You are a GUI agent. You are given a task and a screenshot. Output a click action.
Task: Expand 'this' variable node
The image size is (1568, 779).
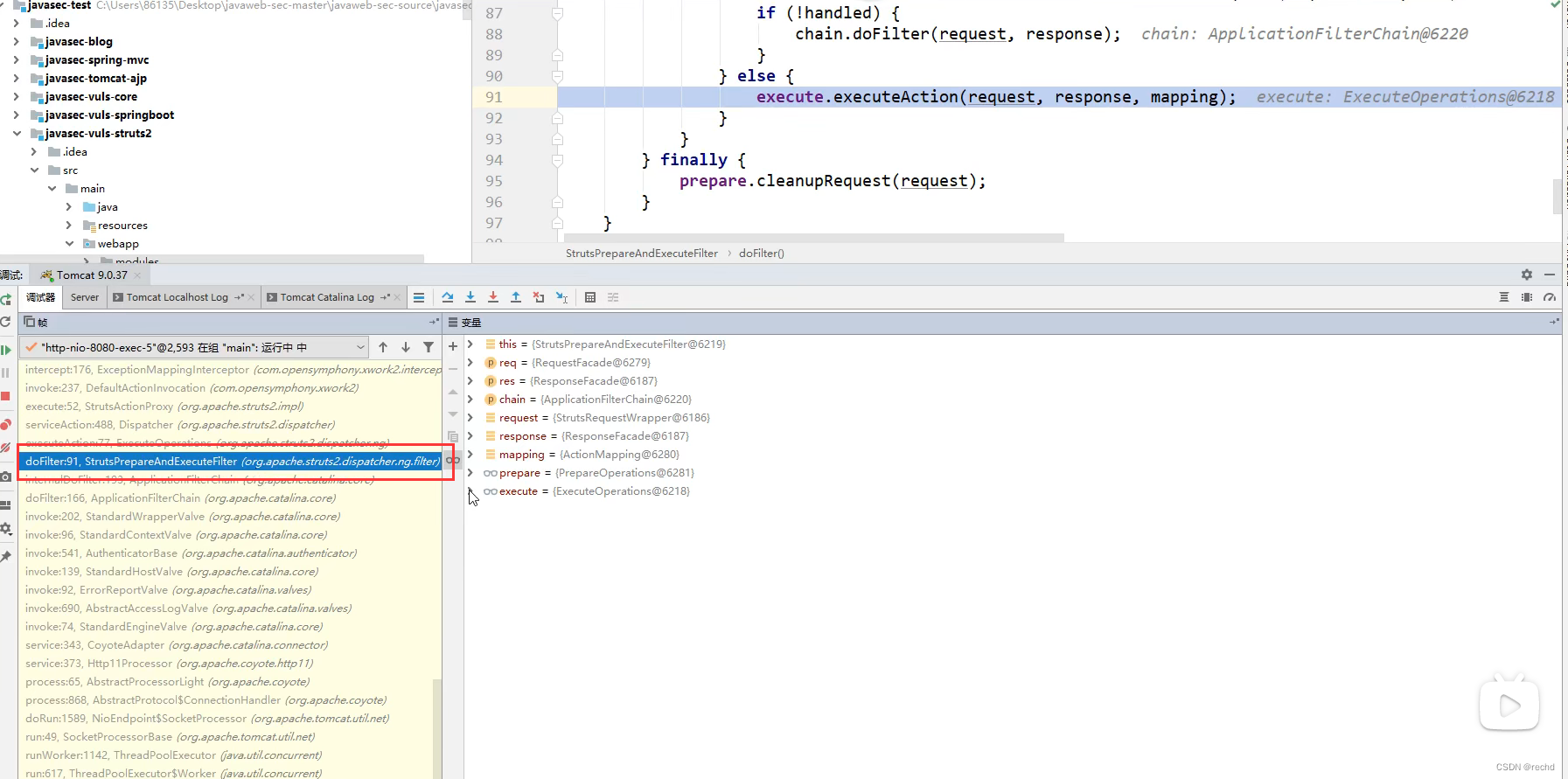coord(470,344)
